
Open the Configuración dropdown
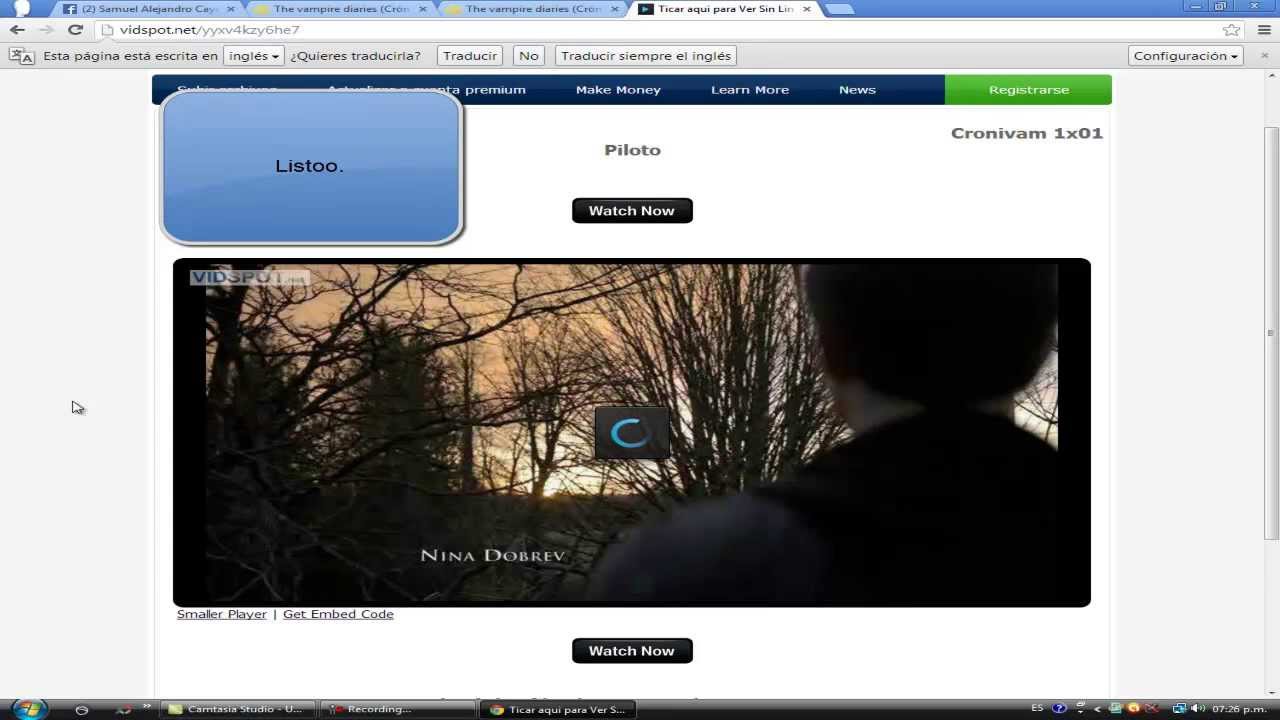pyautogui.click(x=1185, y=56)
